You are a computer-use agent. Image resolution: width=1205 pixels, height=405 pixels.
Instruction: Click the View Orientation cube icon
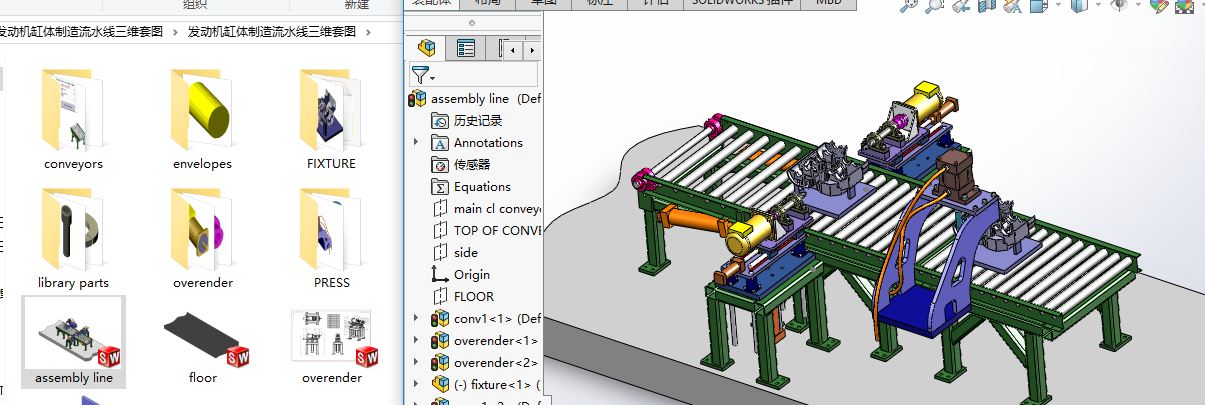click(x=1038, y=6)
